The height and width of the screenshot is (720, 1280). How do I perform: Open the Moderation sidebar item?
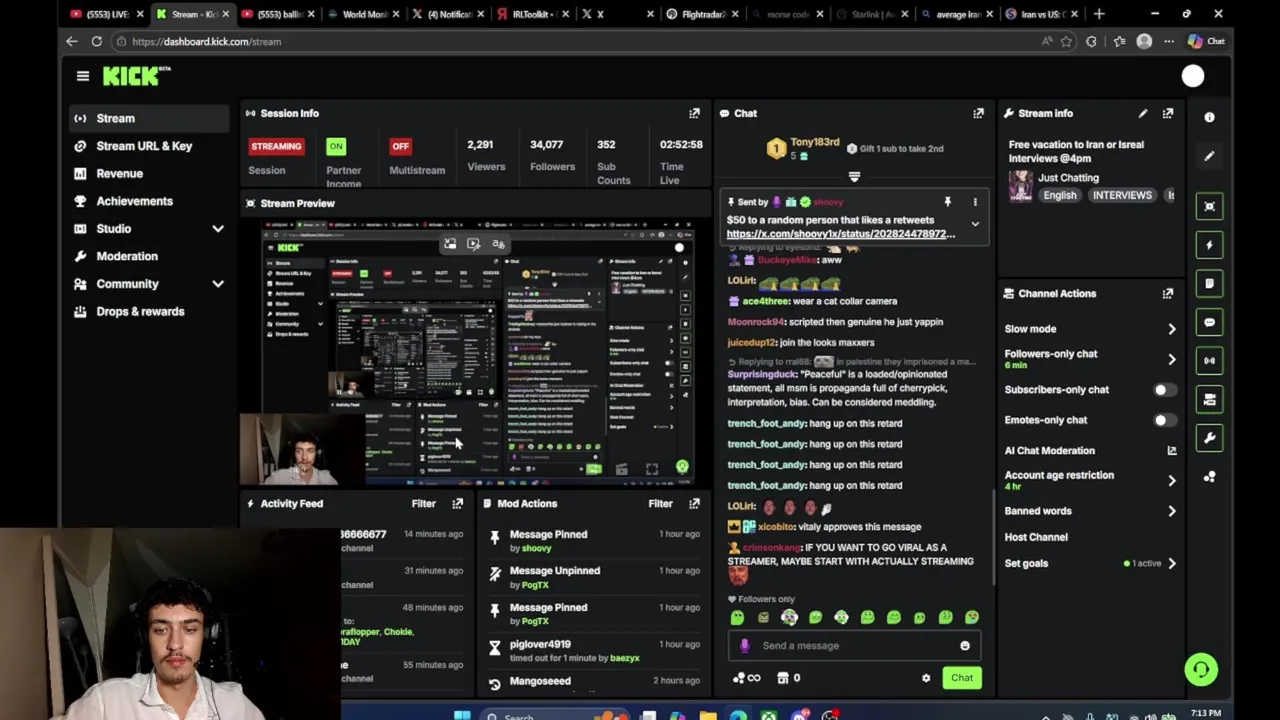(150, 256)
